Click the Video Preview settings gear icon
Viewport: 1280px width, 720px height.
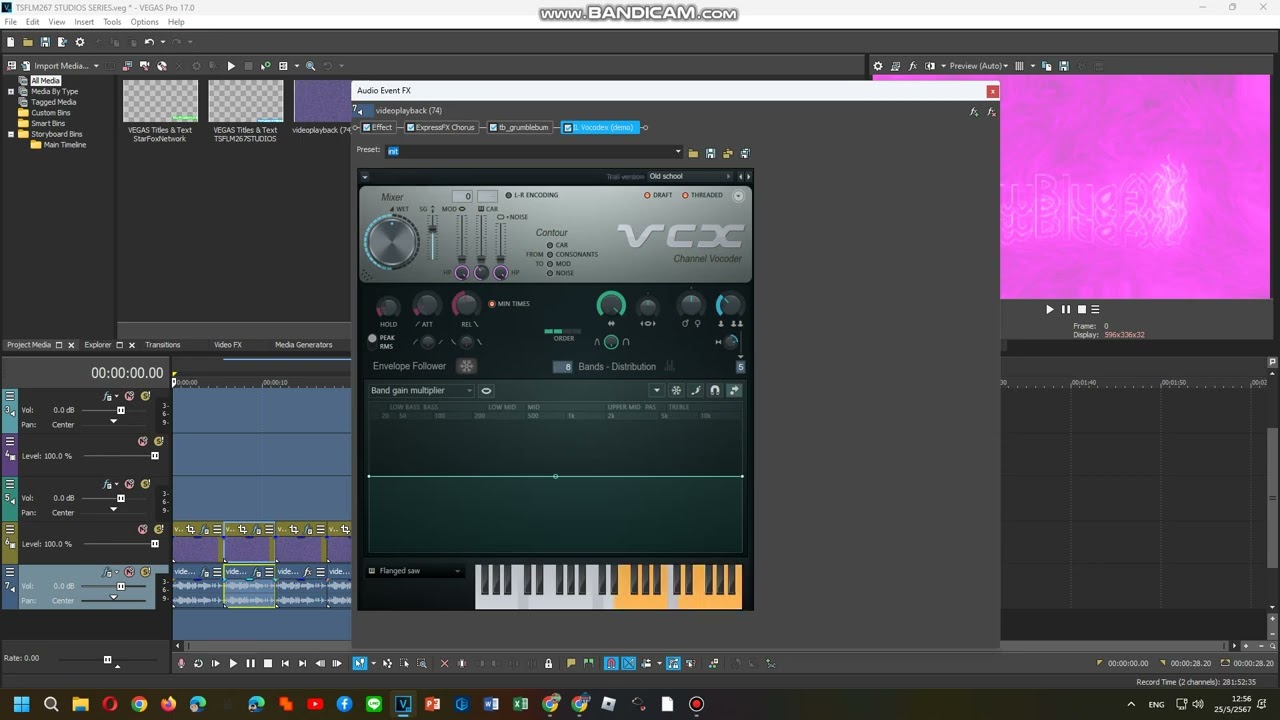tap(878, 66)
